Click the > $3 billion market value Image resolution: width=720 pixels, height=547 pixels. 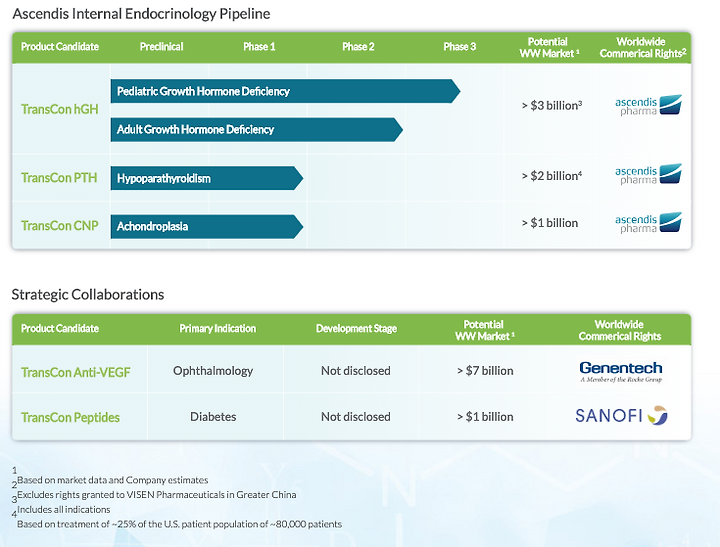tap(551, 106)
